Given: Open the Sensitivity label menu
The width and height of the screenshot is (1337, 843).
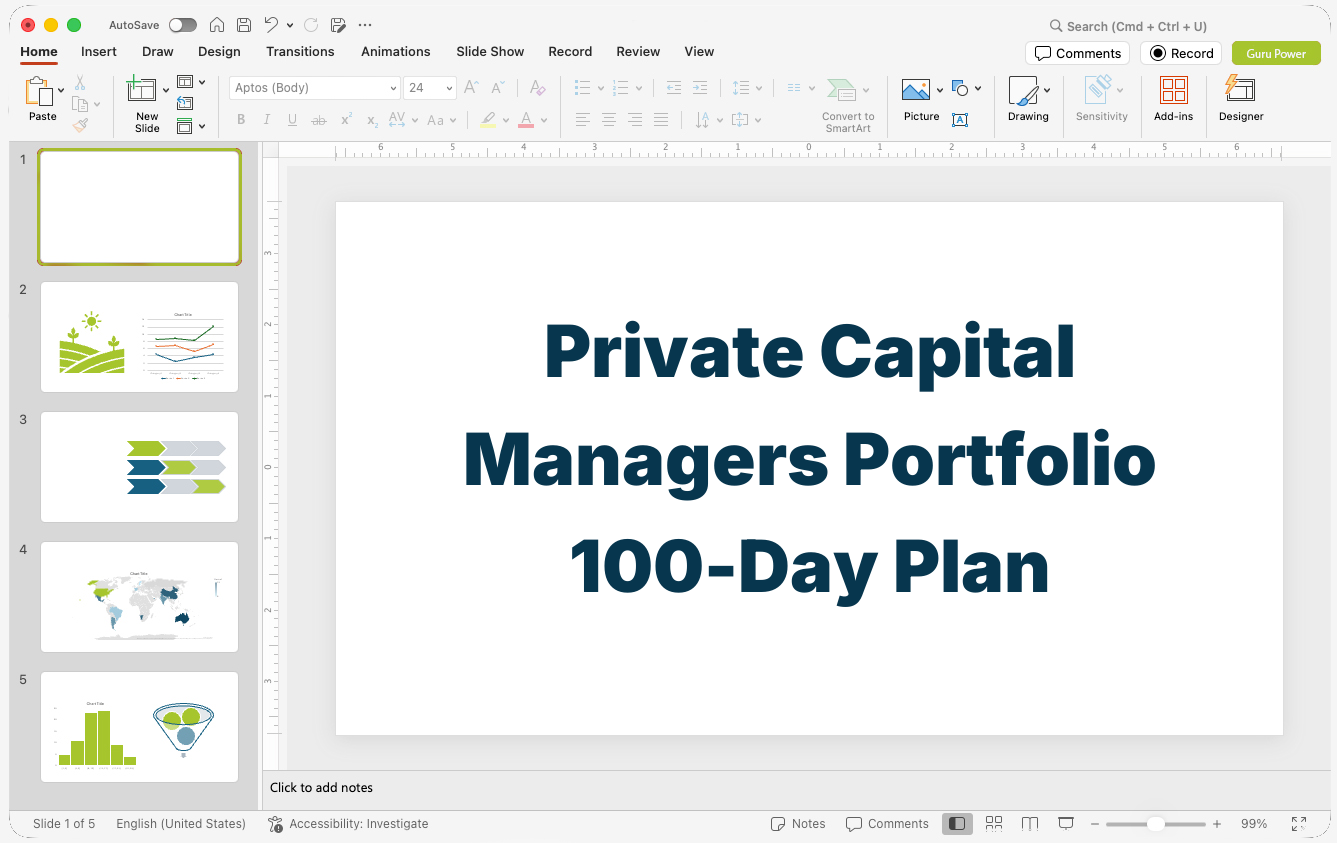Looking at the screenshot, I should point(1101,98).
